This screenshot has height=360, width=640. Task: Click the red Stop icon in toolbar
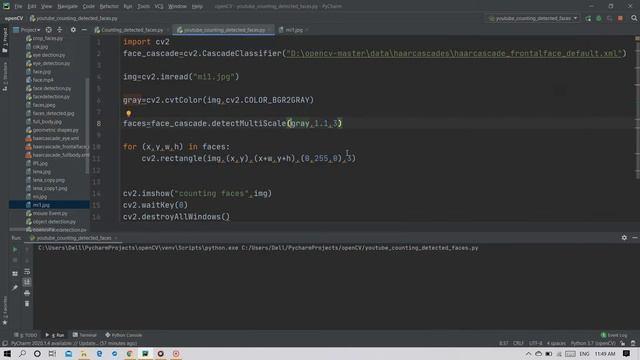tap(620, 18)
